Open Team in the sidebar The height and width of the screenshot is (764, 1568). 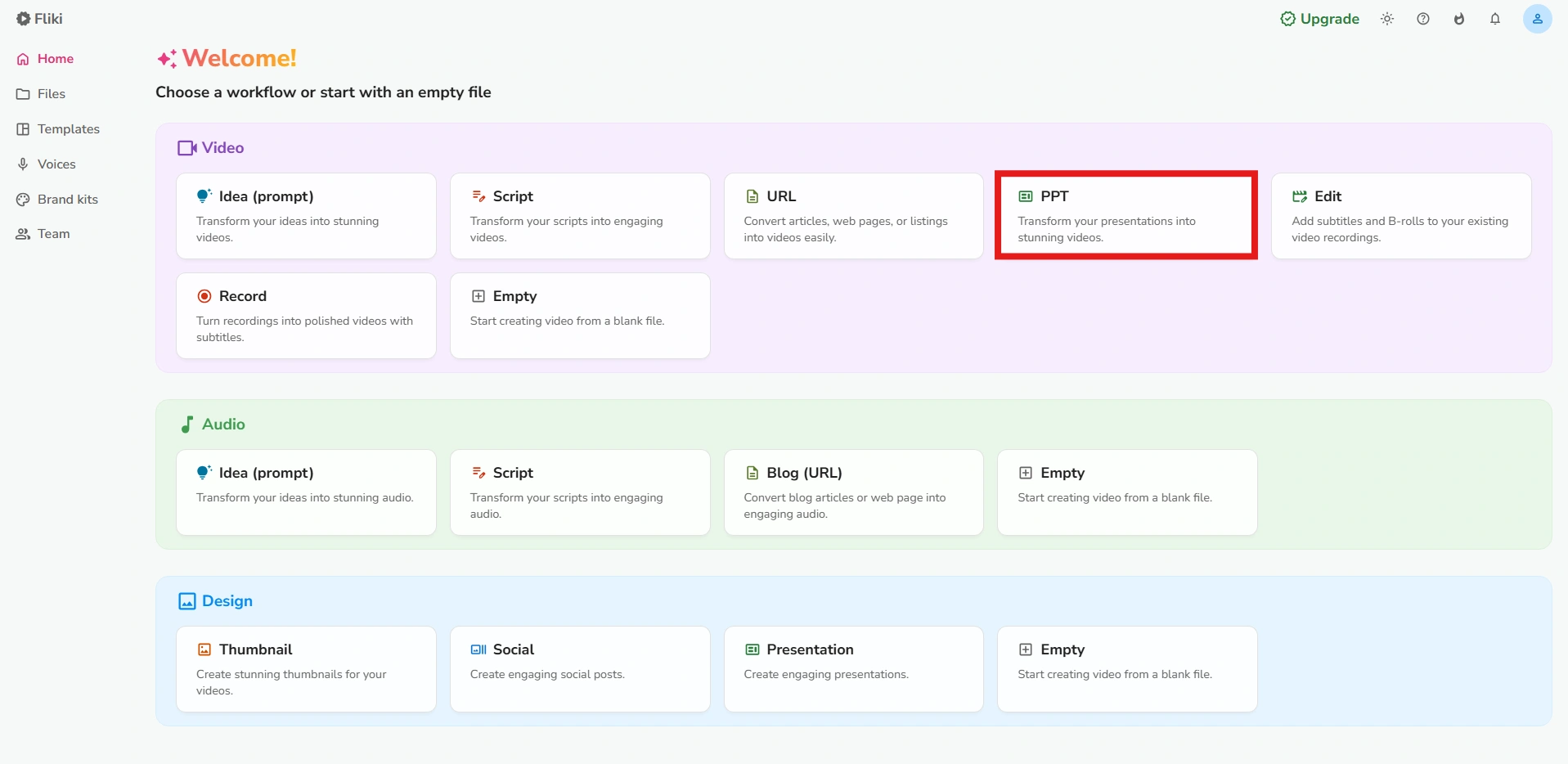pos(43,234)
